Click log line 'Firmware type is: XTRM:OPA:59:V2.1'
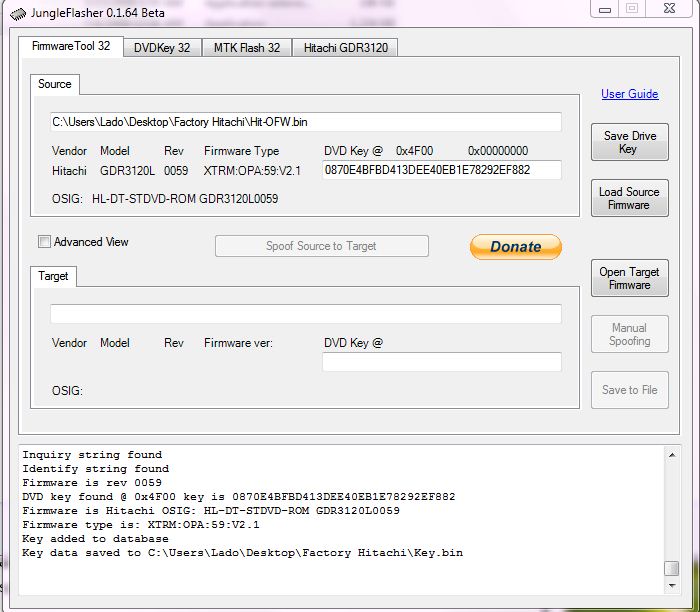Screen dimensions: 700x612 point(141,525)
